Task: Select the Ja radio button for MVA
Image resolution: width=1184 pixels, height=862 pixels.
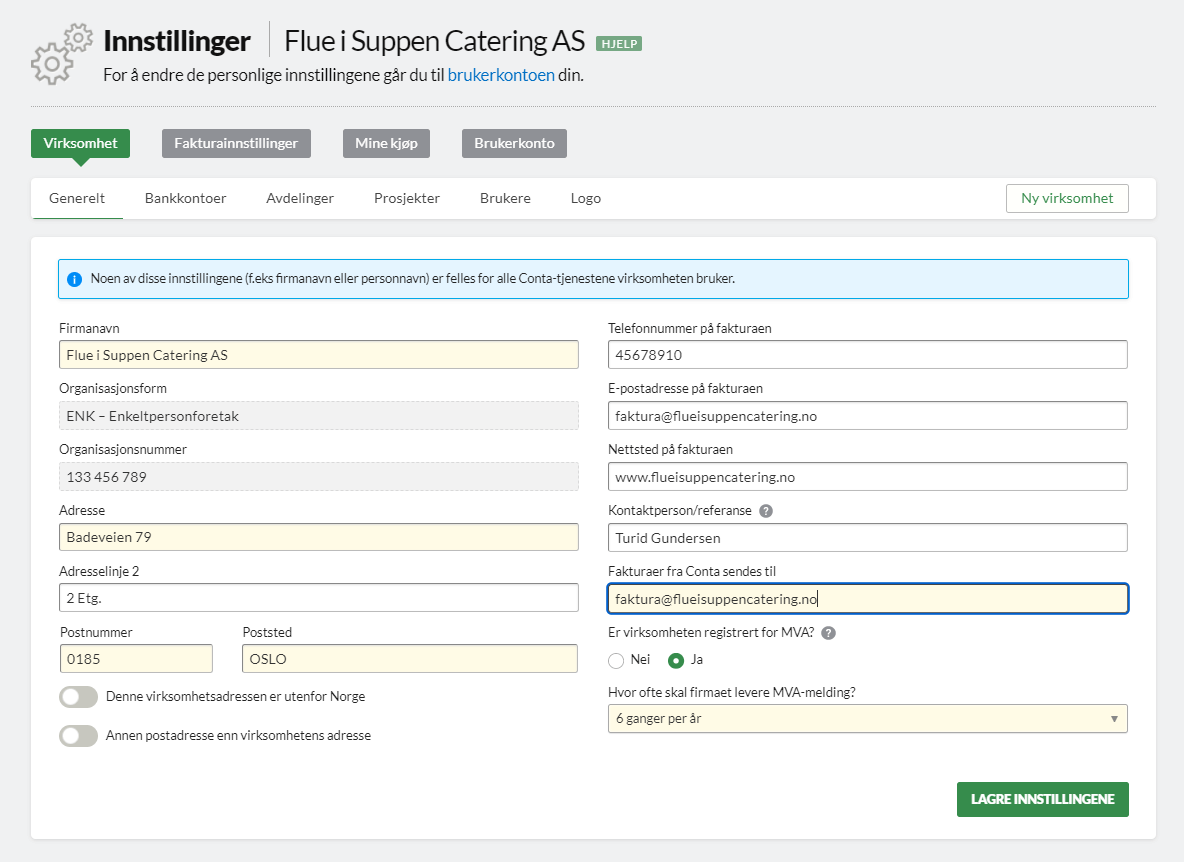Action: pos(676,660)
